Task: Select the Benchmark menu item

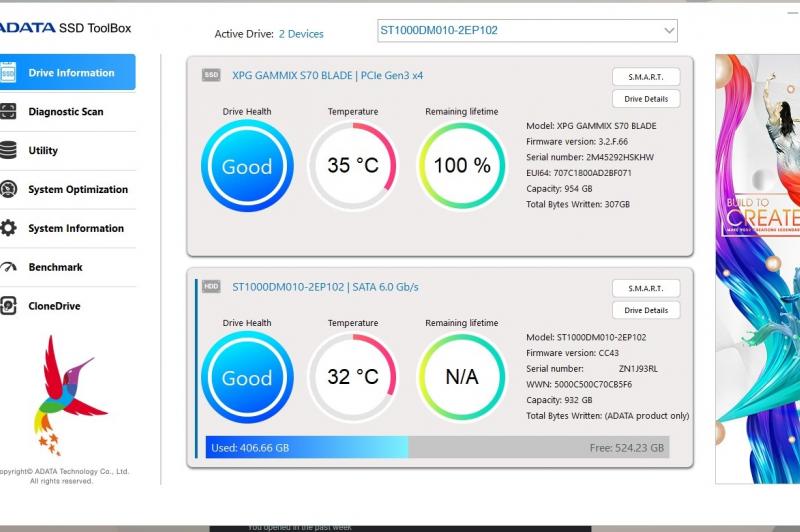Action: tap(56, 267)
